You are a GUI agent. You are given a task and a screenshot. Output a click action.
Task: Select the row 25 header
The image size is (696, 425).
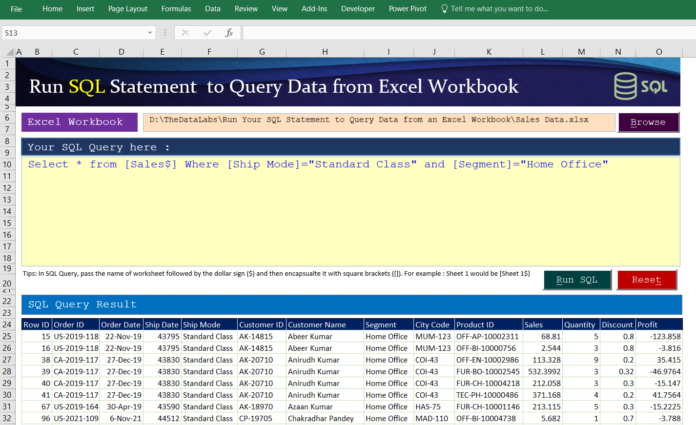9,337
